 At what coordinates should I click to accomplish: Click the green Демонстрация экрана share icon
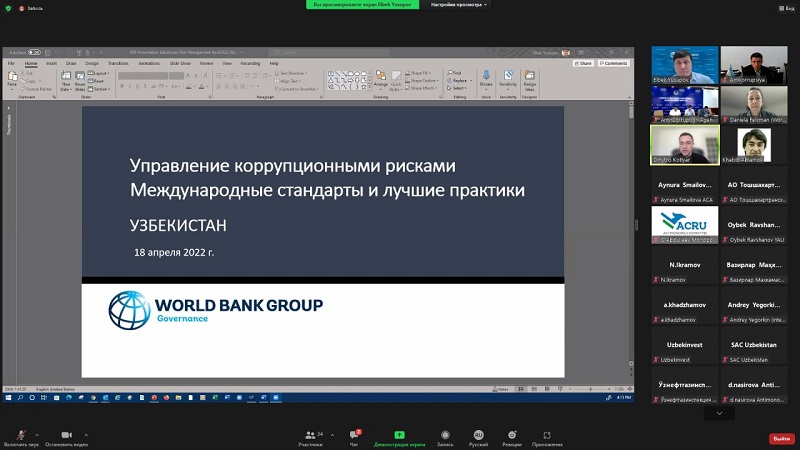(399, 435)
